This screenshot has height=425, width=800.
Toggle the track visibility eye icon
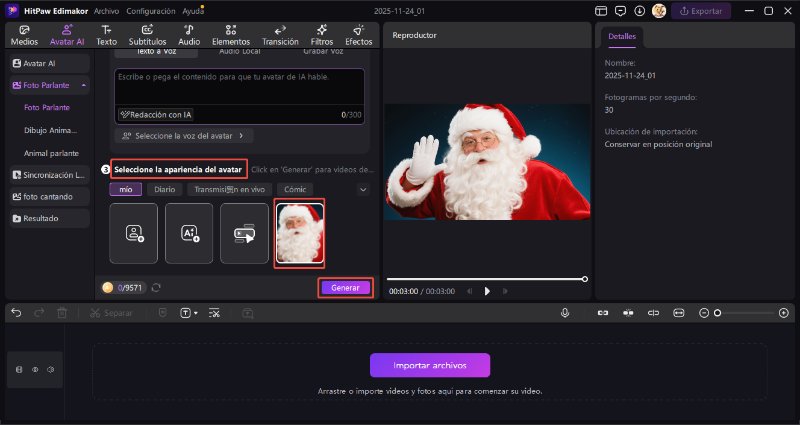35,369
